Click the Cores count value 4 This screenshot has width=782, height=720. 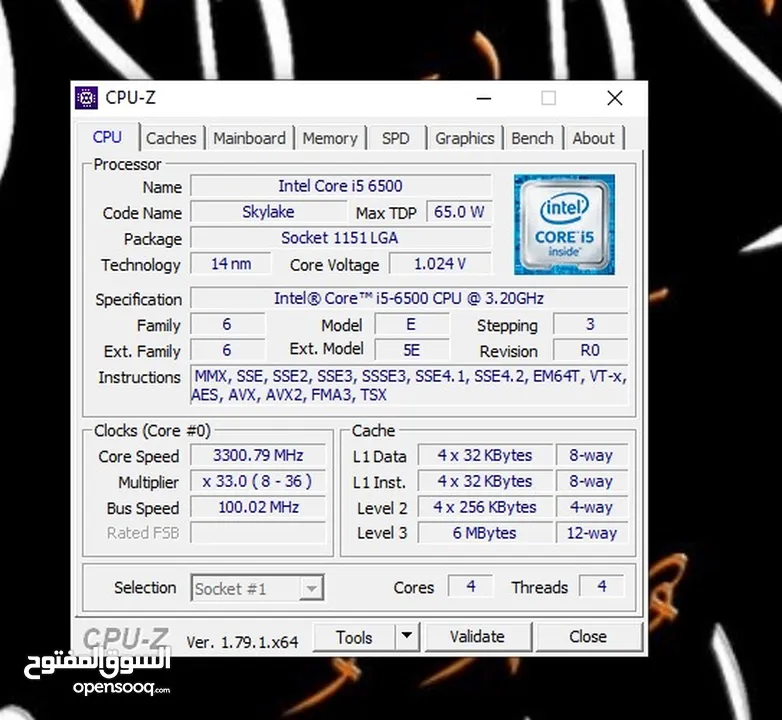coord(471,586)
